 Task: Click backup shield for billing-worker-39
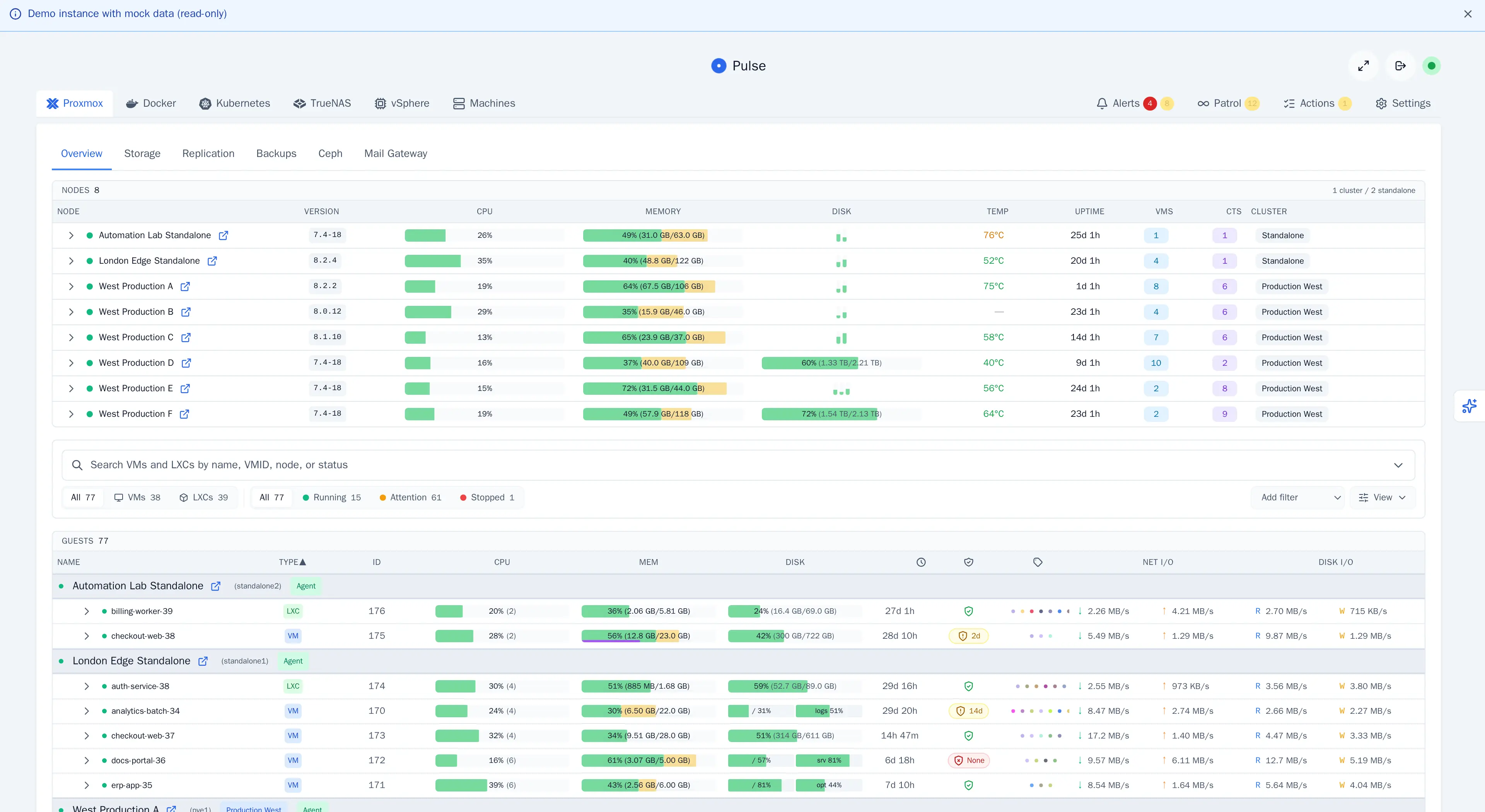click(x=968, y=611)
